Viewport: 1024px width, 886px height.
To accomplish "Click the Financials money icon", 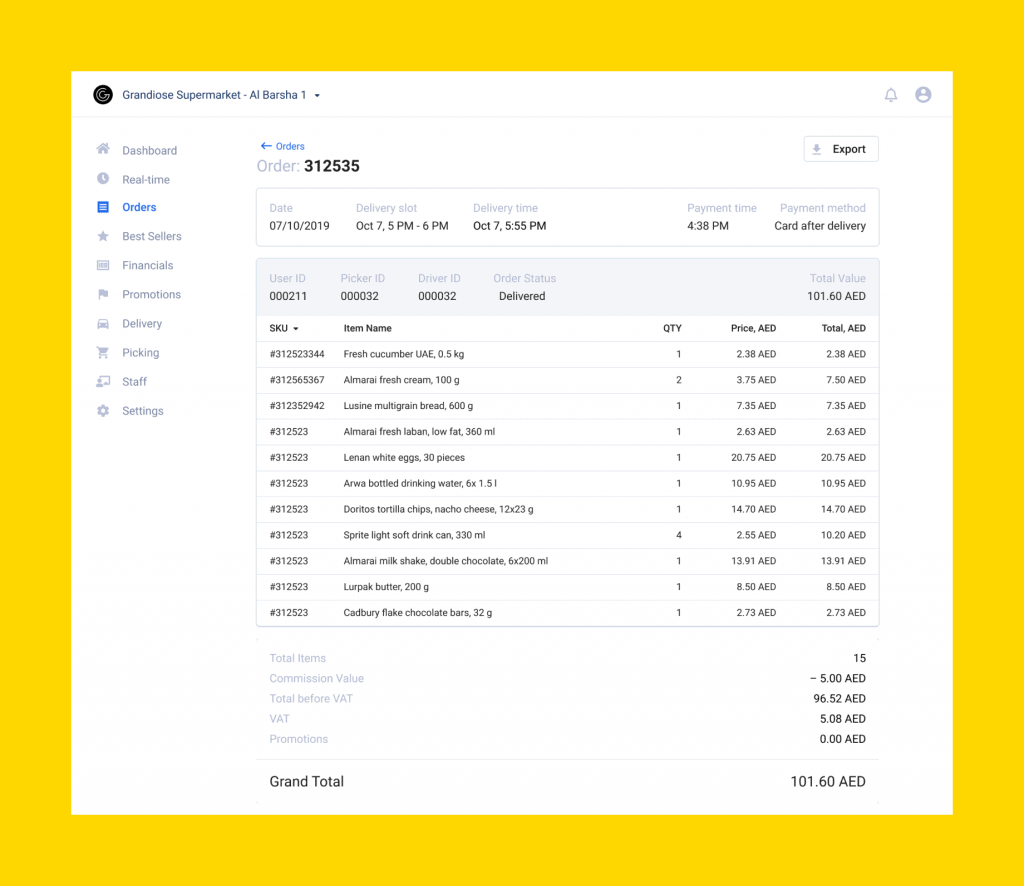I will click(103, 265).
